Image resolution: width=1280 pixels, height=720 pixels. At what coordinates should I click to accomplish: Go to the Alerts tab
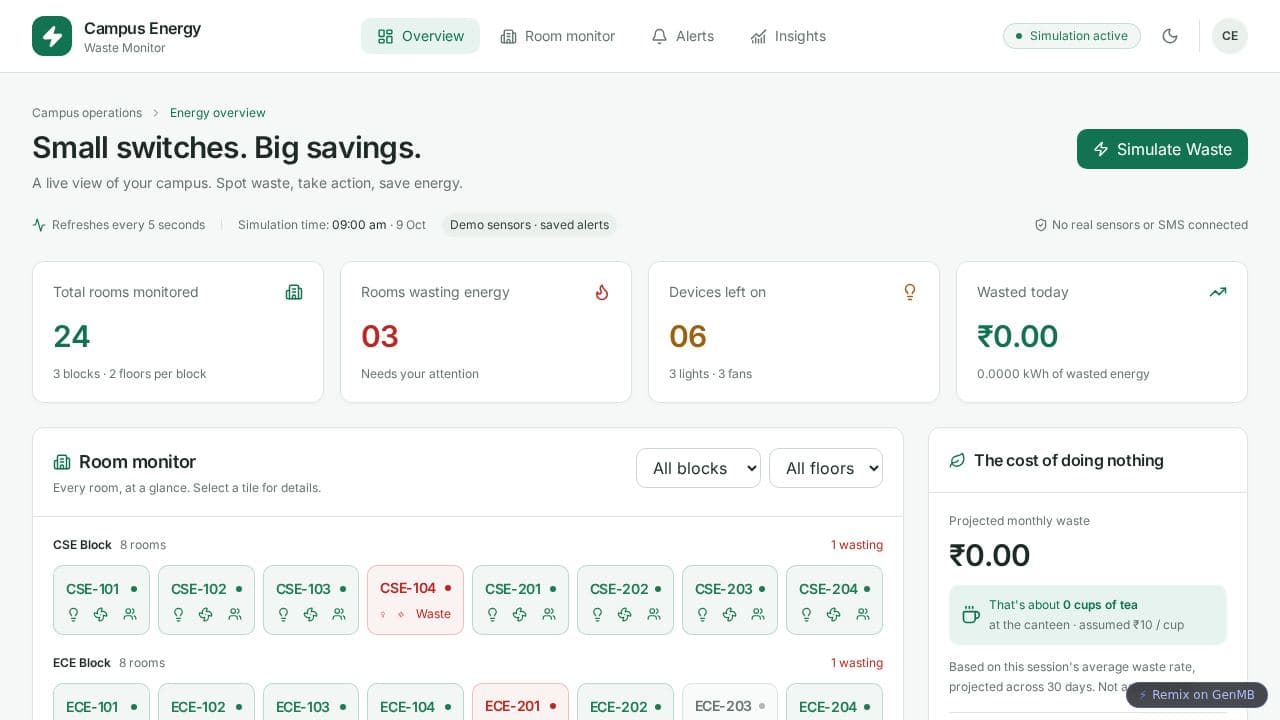pyautogui.click(x=683, y=36)
